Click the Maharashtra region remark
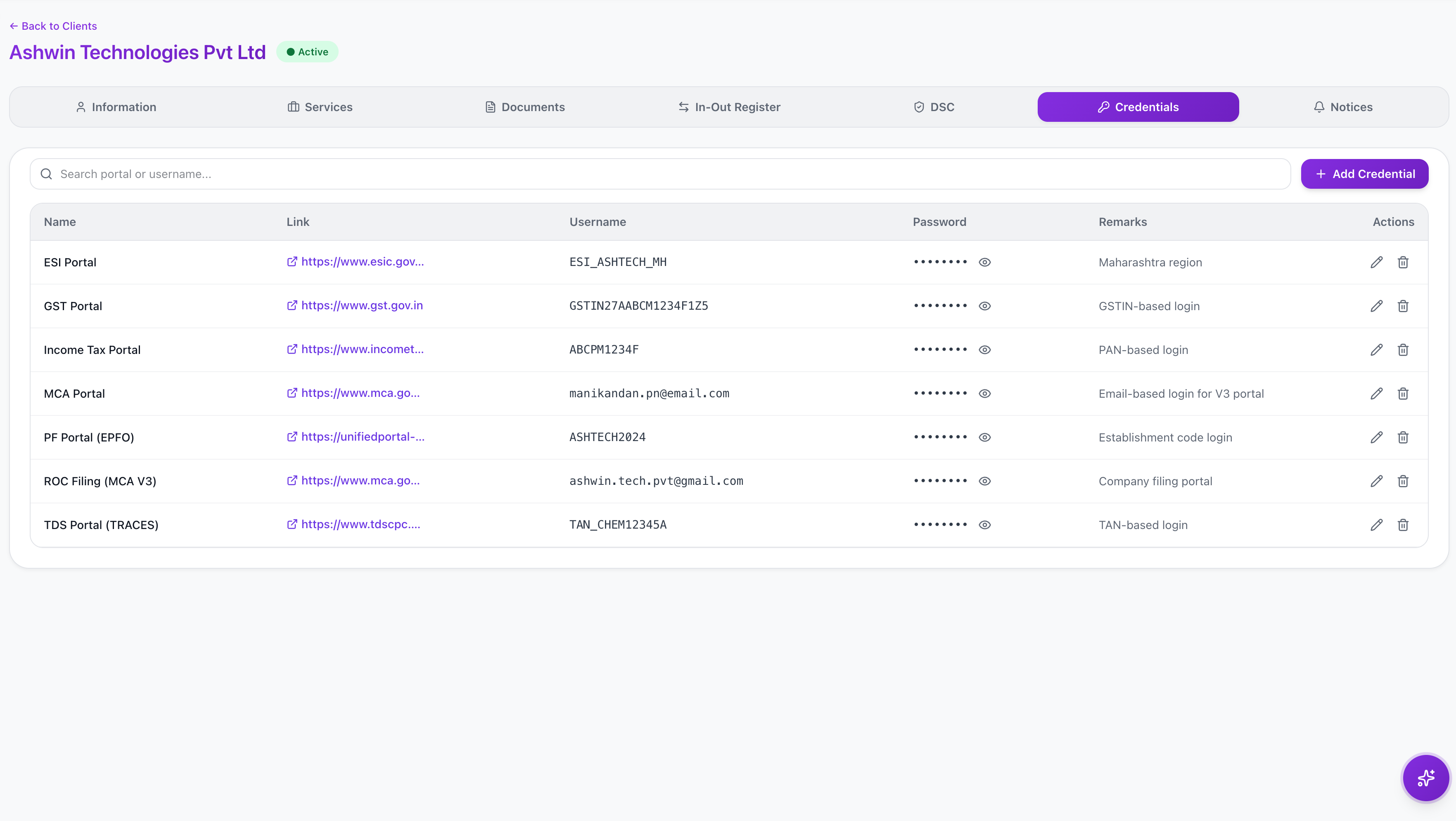 [1150, 262]
